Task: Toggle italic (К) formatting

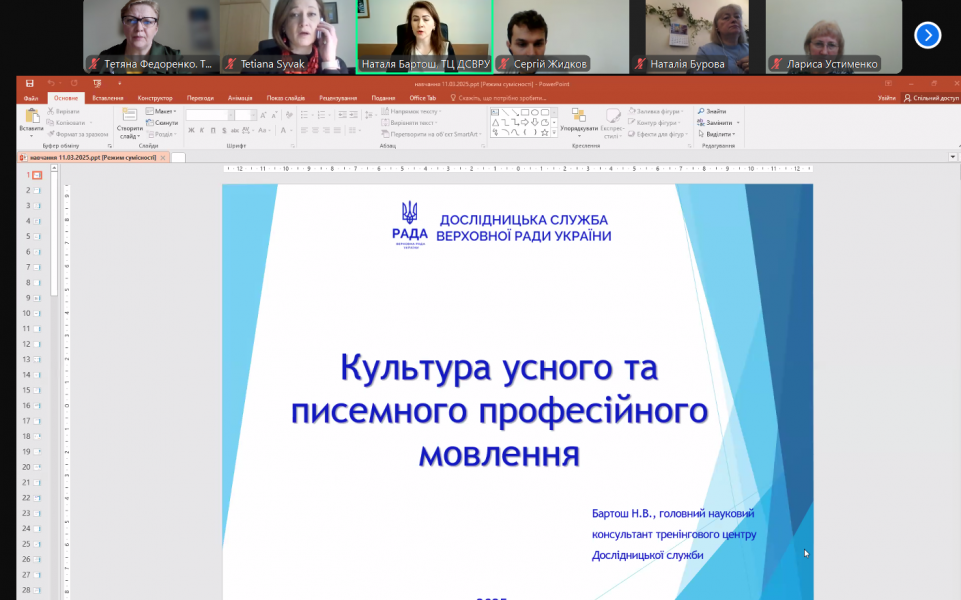Action: click(x=201, y=130)
